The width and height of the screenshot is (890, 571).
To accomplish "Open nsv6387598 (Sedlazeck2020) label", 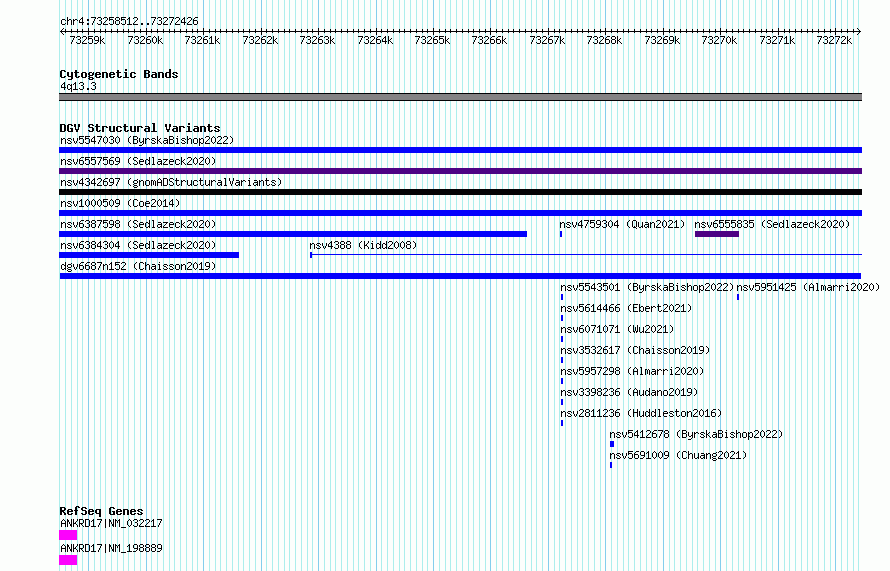I will point(138,224).
